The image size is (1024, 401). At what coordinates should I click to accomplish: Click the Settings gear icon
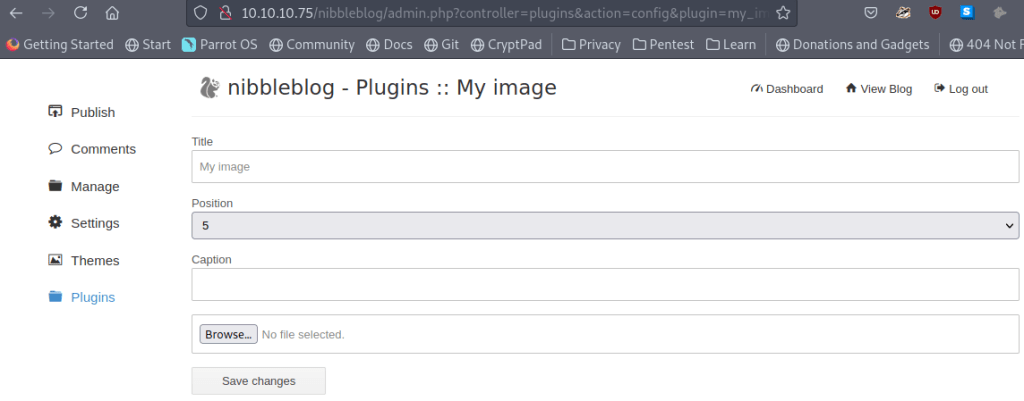click(x=56, y=222)
